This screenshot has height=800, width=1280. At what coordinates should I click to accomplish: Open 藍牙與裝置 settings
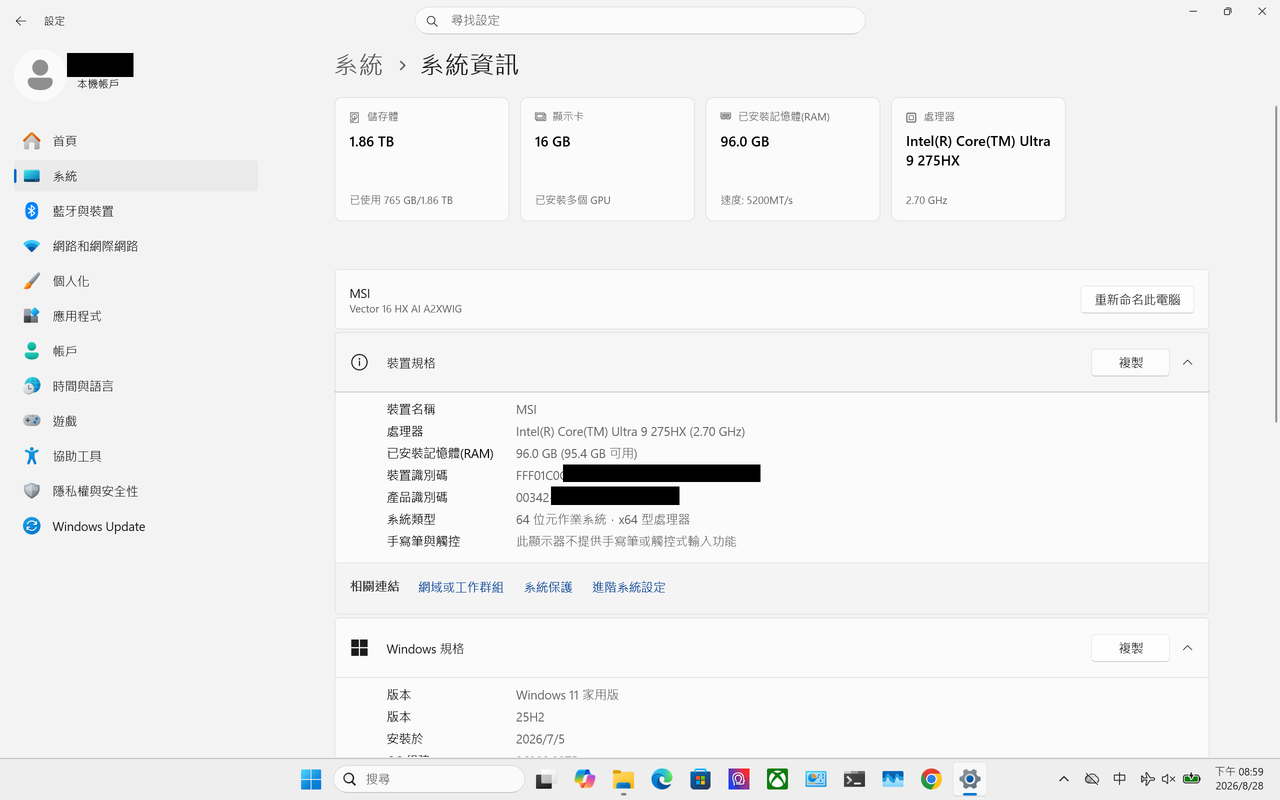pyautogui.click(x=136, y=211)
